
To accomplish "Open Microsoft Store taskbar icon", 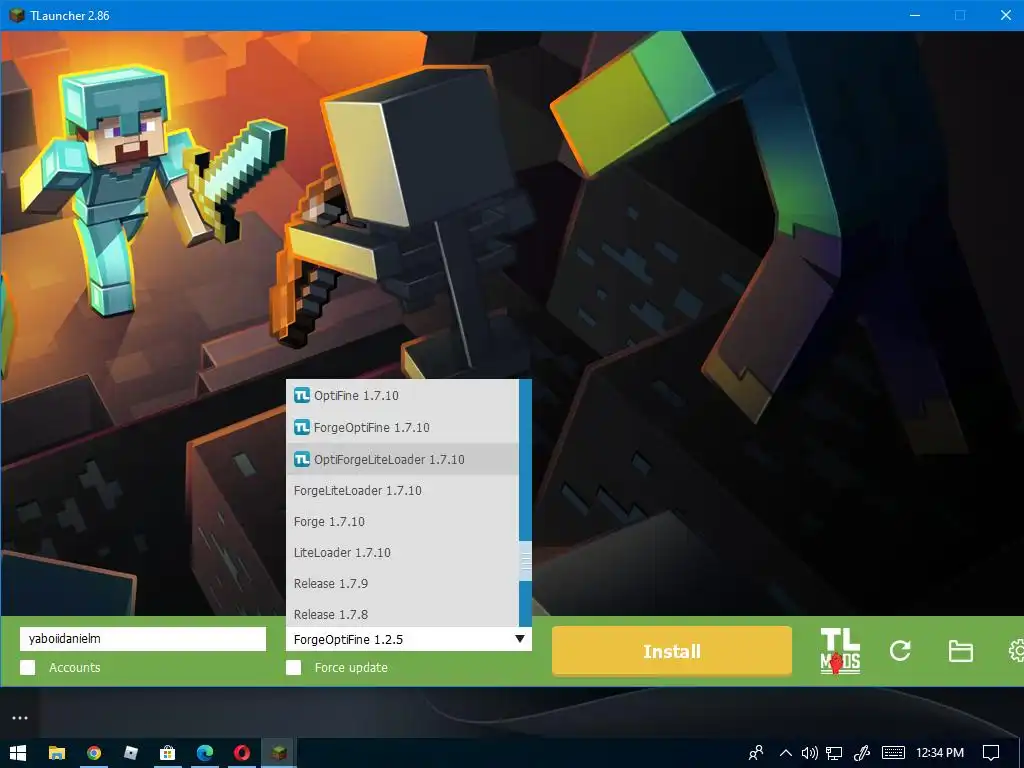I will tap(168, 753).
